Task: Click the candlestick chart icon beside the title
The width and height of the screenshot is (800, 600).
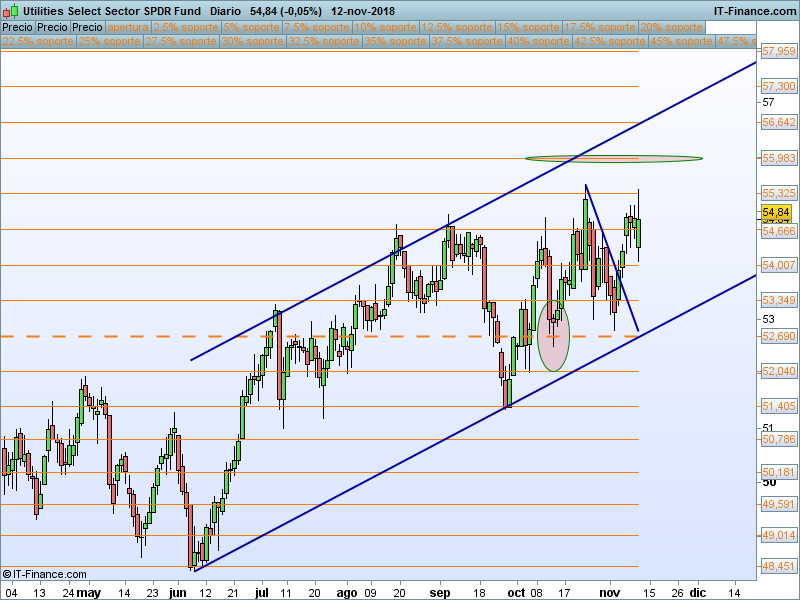Action: tap(11, 11)
